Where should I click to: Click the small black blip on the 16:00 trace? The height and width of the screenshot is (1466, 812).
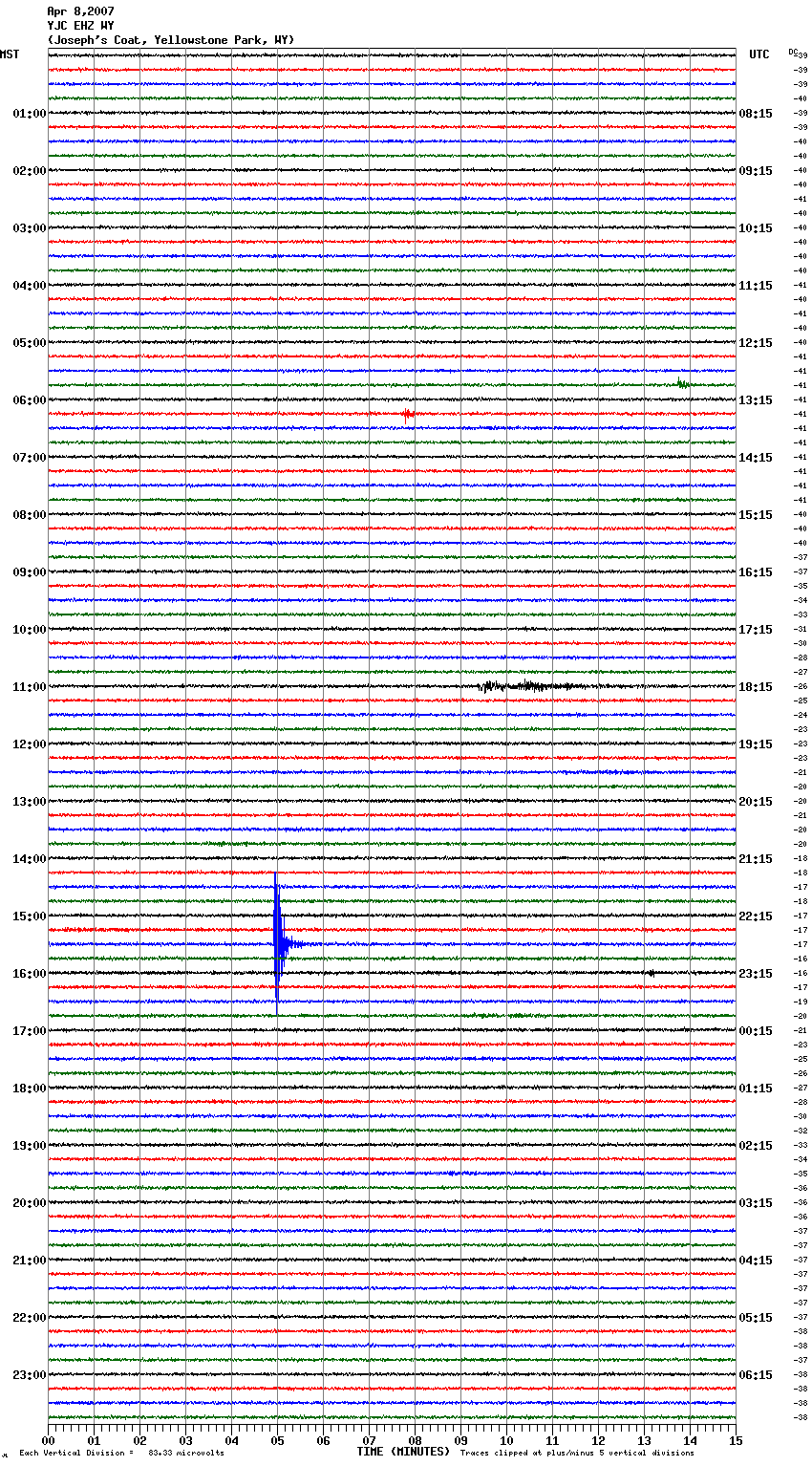click(x=652, y=973)
